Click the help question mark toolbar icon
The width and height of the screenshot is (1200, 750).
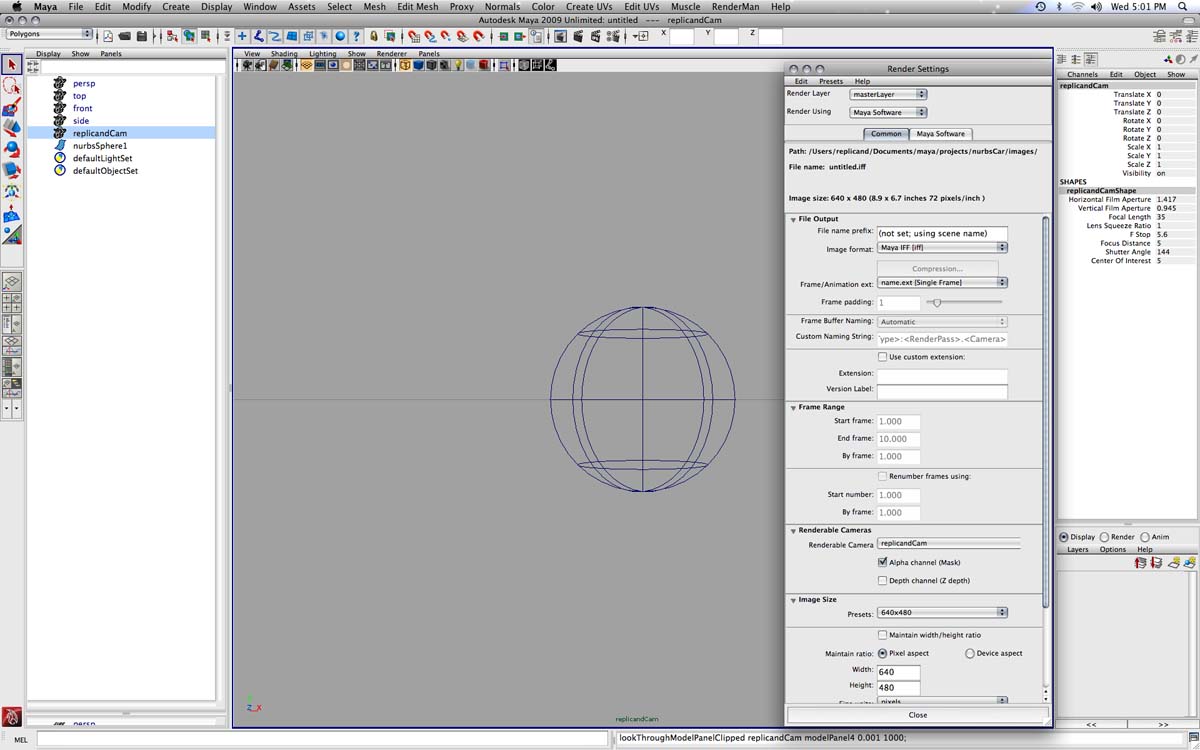(x=356, y=36)
